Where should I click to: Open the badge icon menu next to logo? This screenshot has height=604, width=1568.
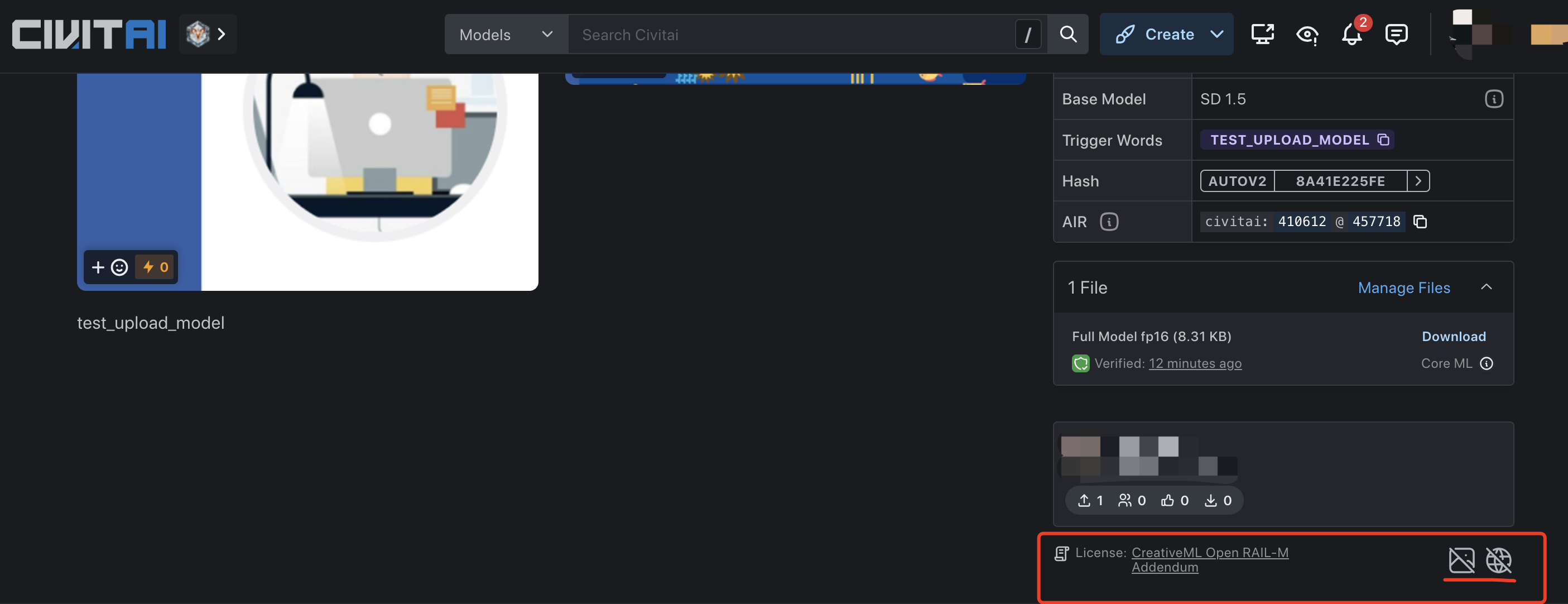pos(208,34)
